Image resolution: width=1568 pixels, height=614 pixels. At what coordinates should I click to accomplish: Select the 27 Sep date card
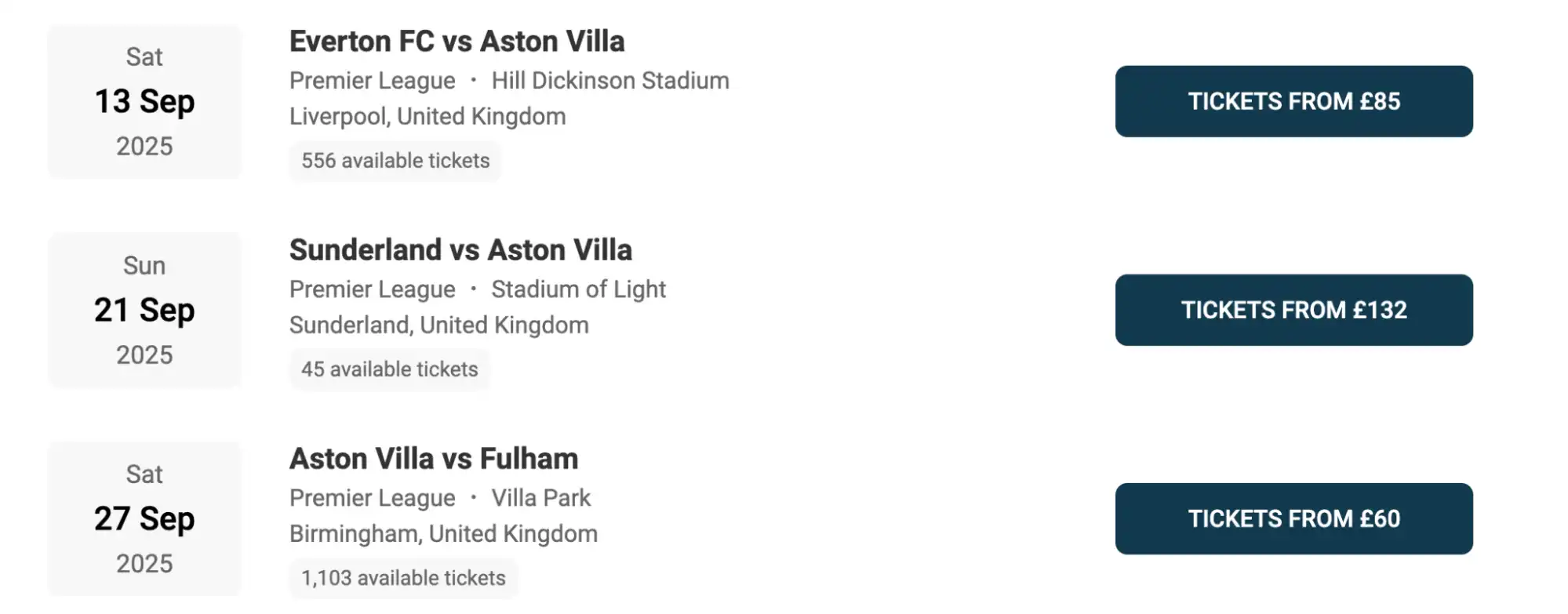144,518
